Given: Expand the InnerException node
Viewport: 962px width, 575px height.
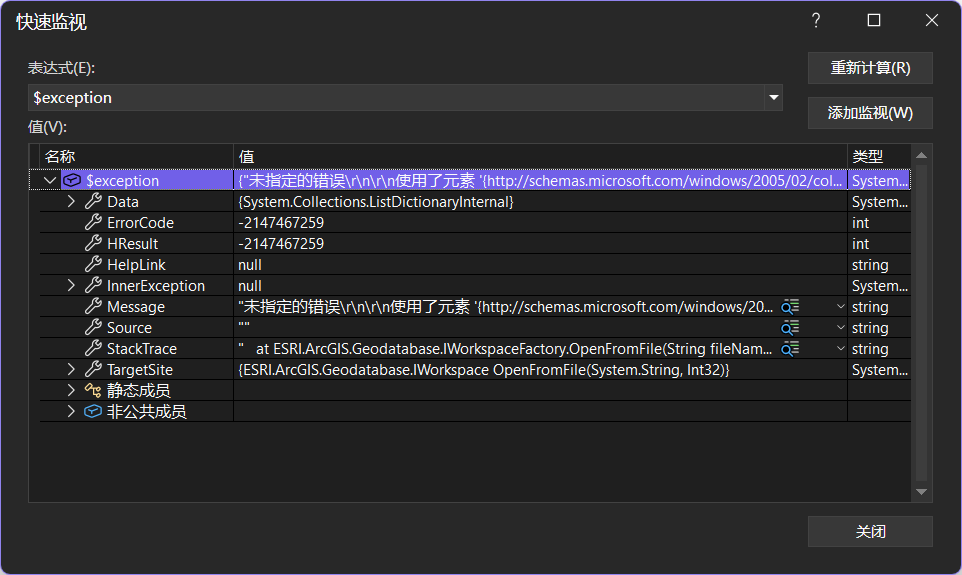Looking at the screenshot, I should (x=71, y=285).
